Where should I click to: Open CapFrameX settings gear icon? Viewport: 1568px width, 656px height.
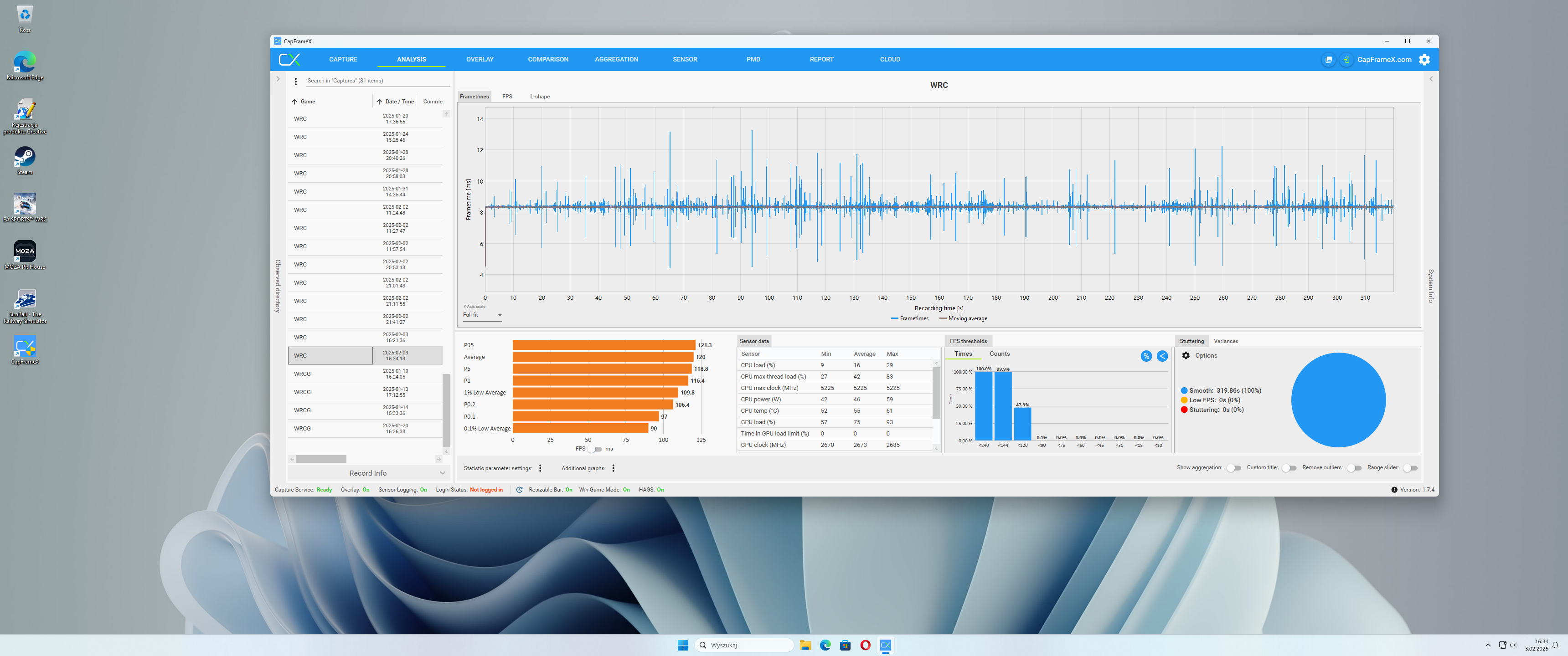1424,60
